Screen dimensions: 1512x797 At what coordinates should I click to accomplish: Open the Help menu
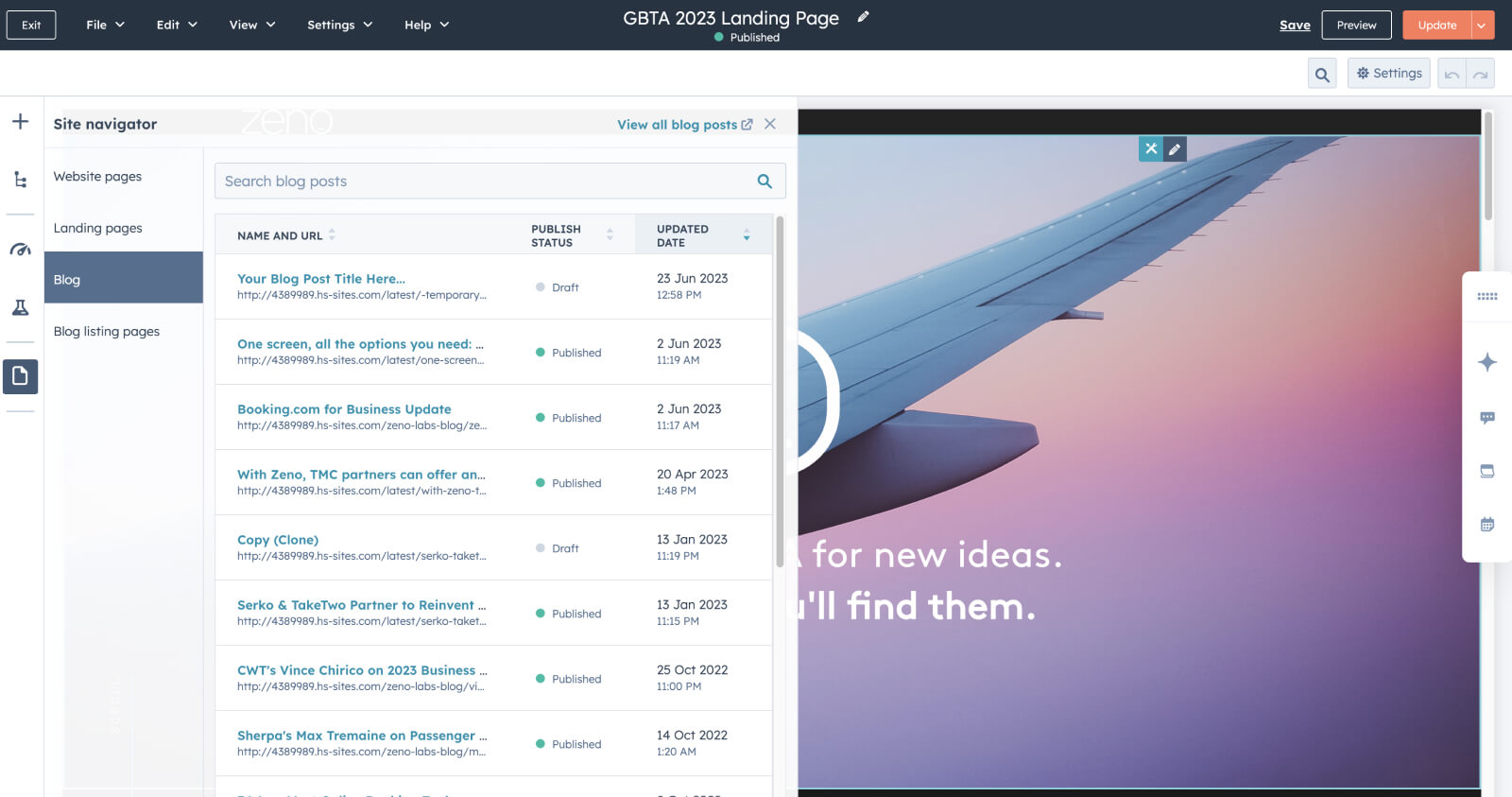(x=426, y=25)
